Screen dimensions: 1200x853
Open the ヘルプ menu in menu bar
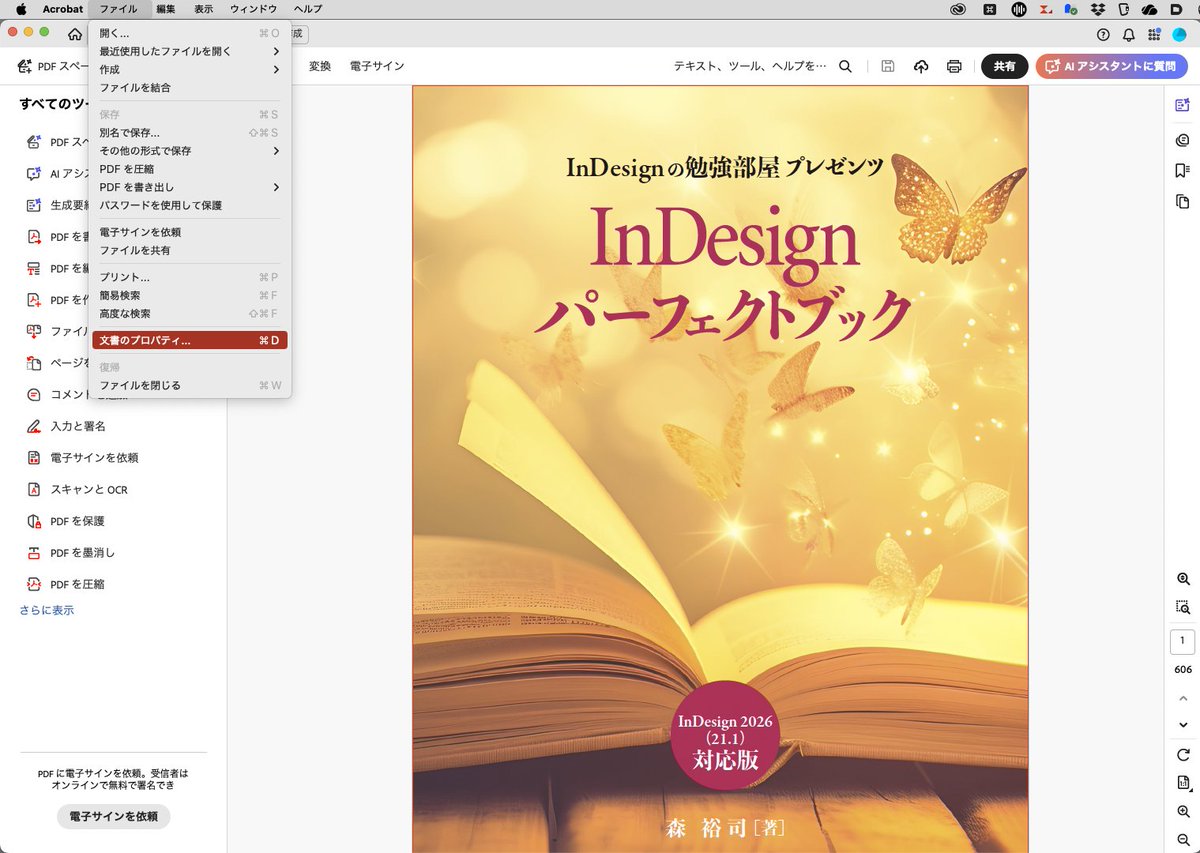coord(308,9)
